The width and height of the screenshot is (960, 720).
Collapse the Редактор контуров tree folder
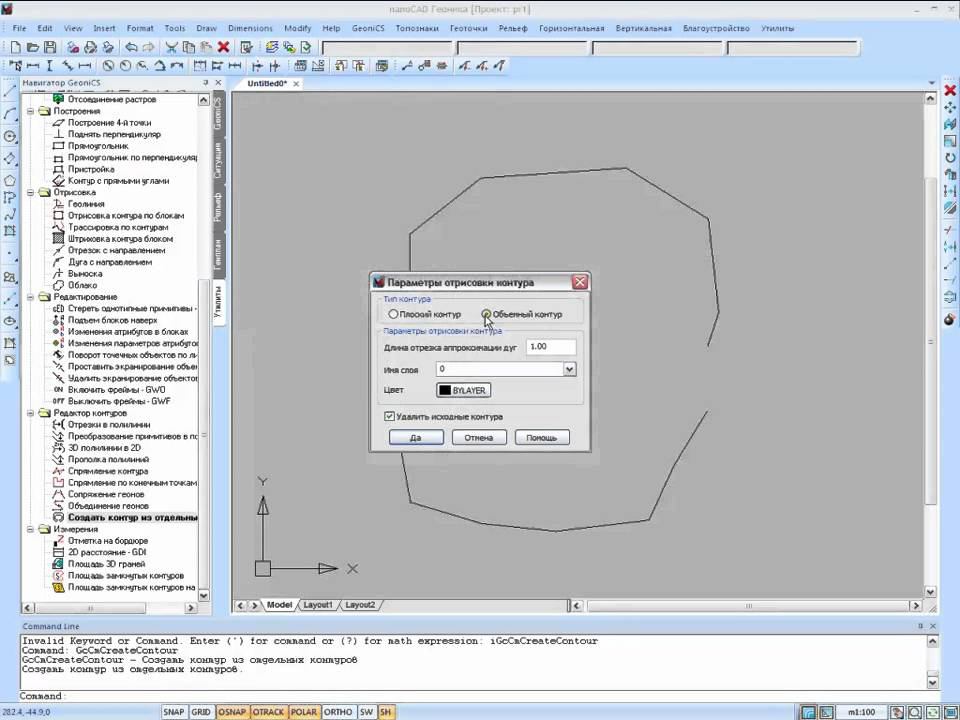tap(31, 413)
